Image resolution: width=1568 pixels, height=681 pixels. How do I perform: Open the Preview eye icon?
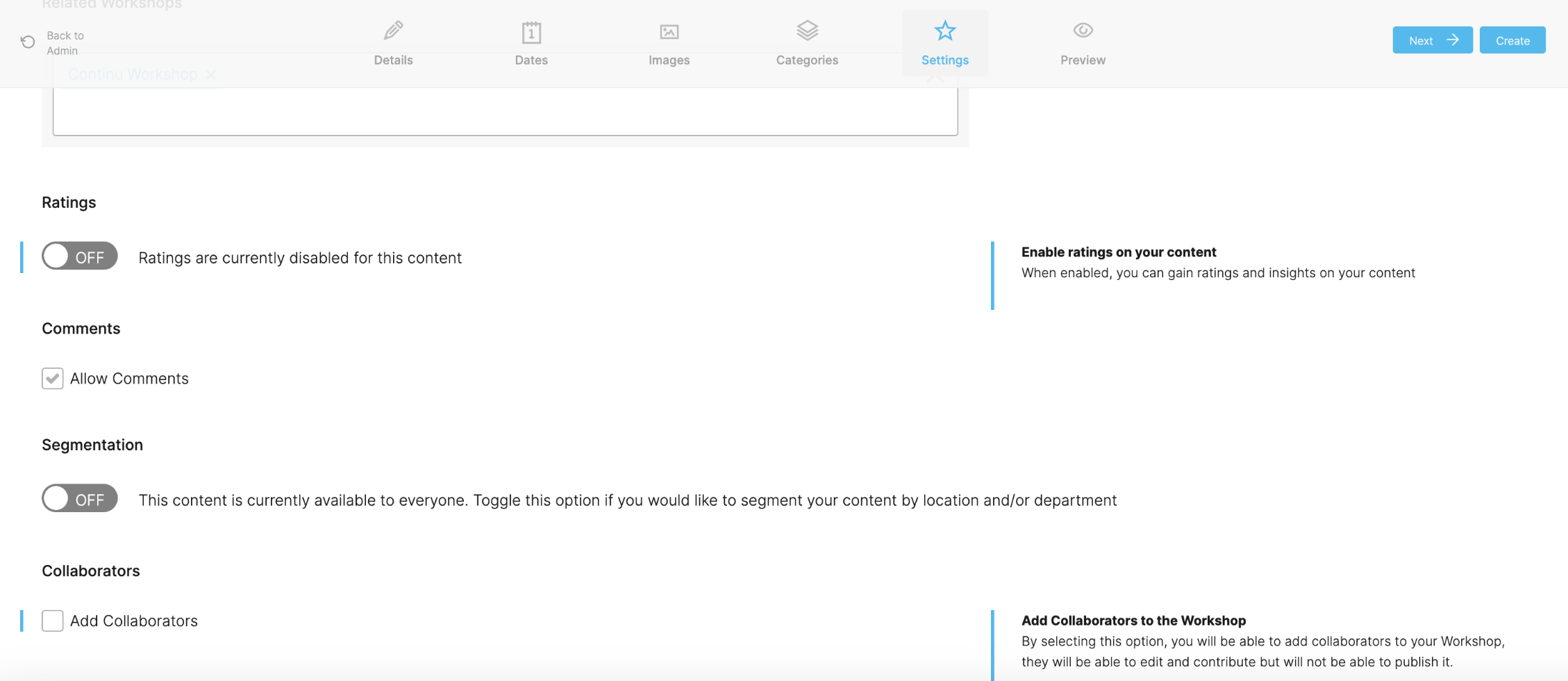[1083, 30]
